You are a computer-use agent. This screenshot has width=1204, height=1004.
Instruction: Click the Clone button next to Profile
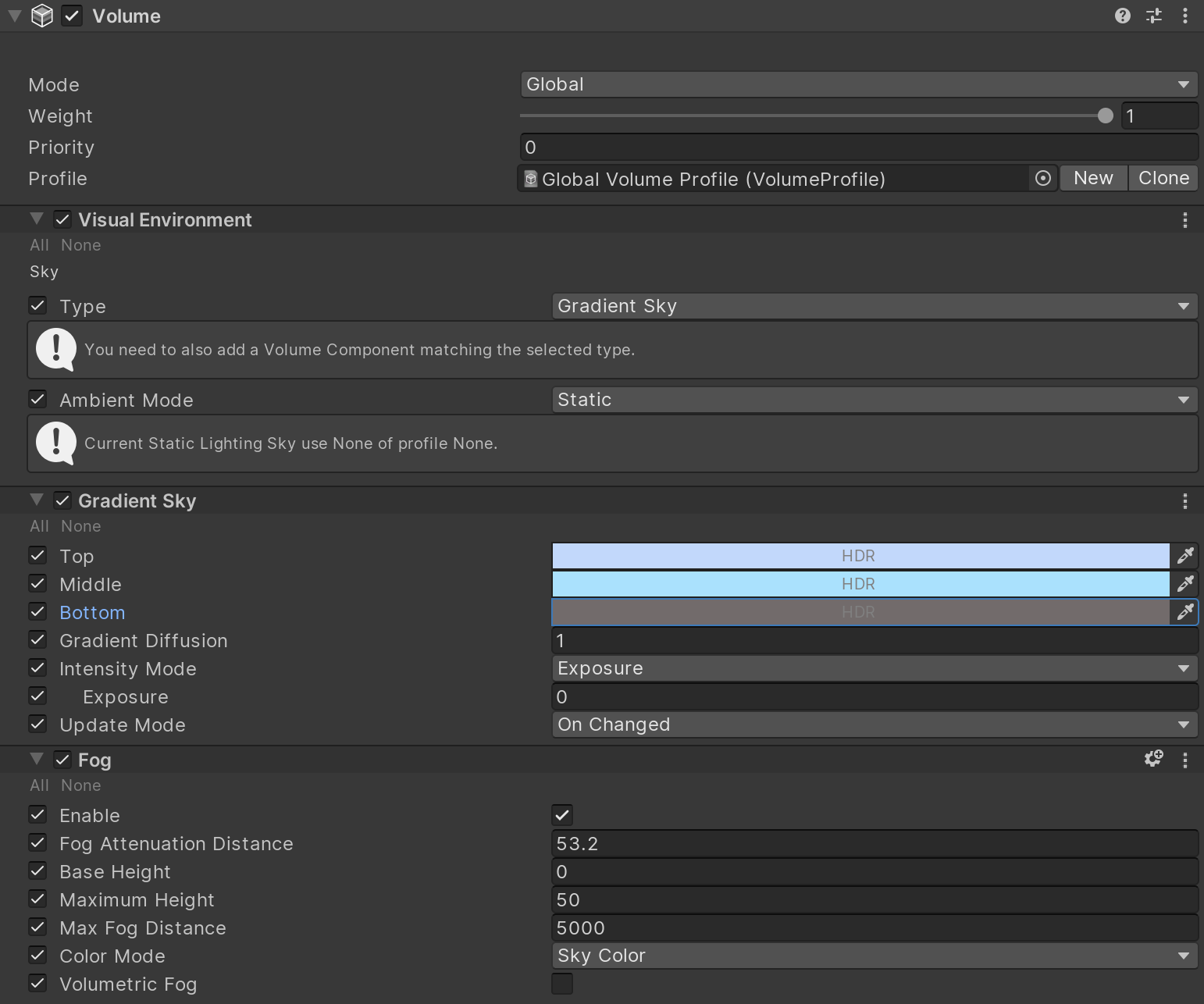coord(1163,178)
